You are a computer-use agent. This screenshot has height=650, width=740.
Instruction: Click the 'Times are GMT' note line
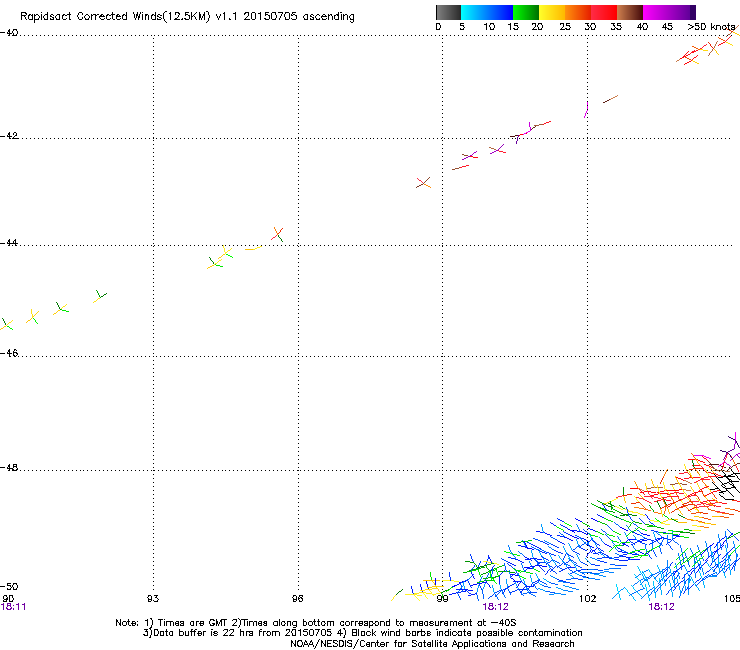point(316,623)
